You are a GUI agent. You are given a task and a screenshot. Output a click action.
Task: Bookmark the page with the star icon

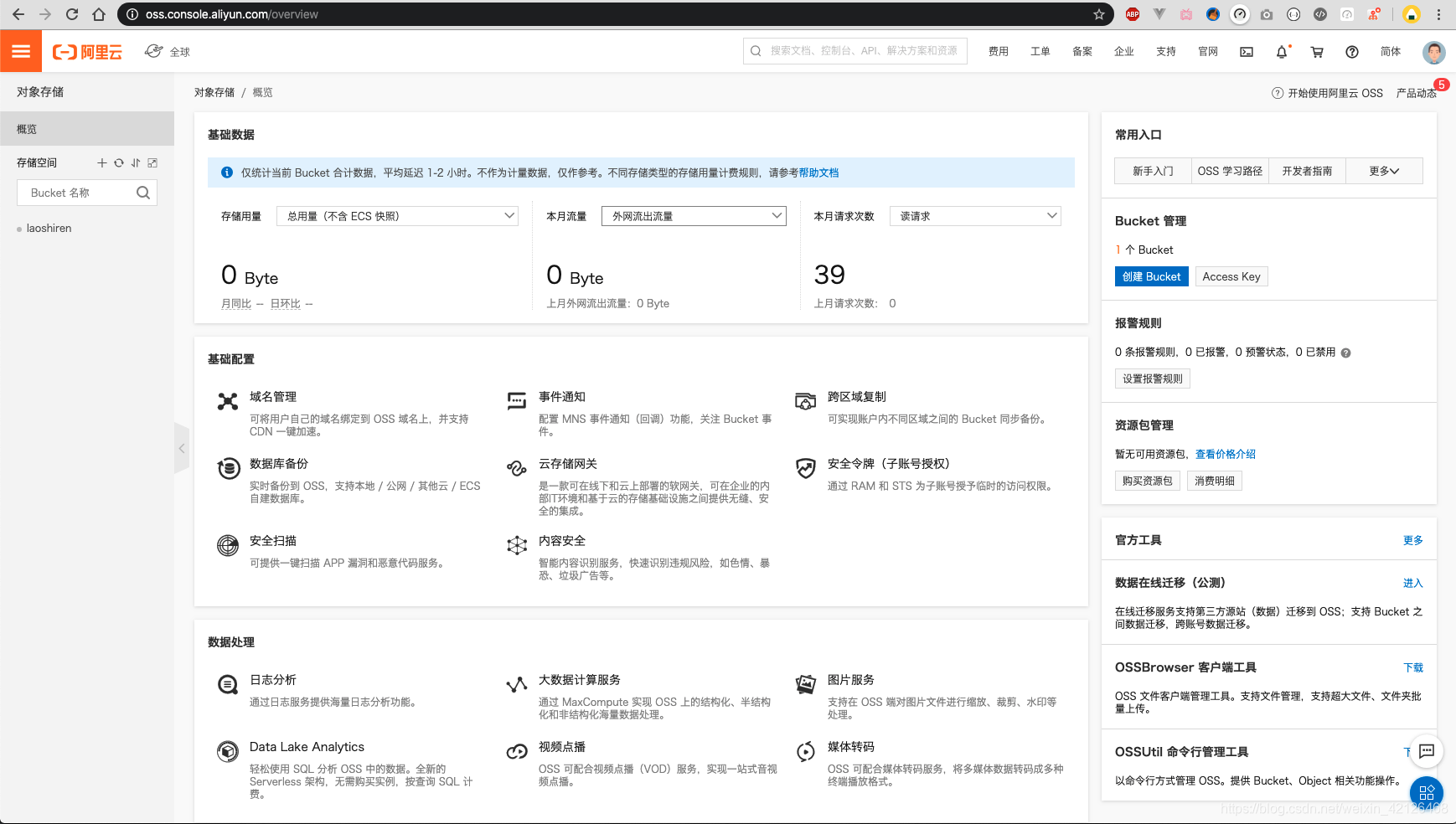click(x=1099, y=14)
